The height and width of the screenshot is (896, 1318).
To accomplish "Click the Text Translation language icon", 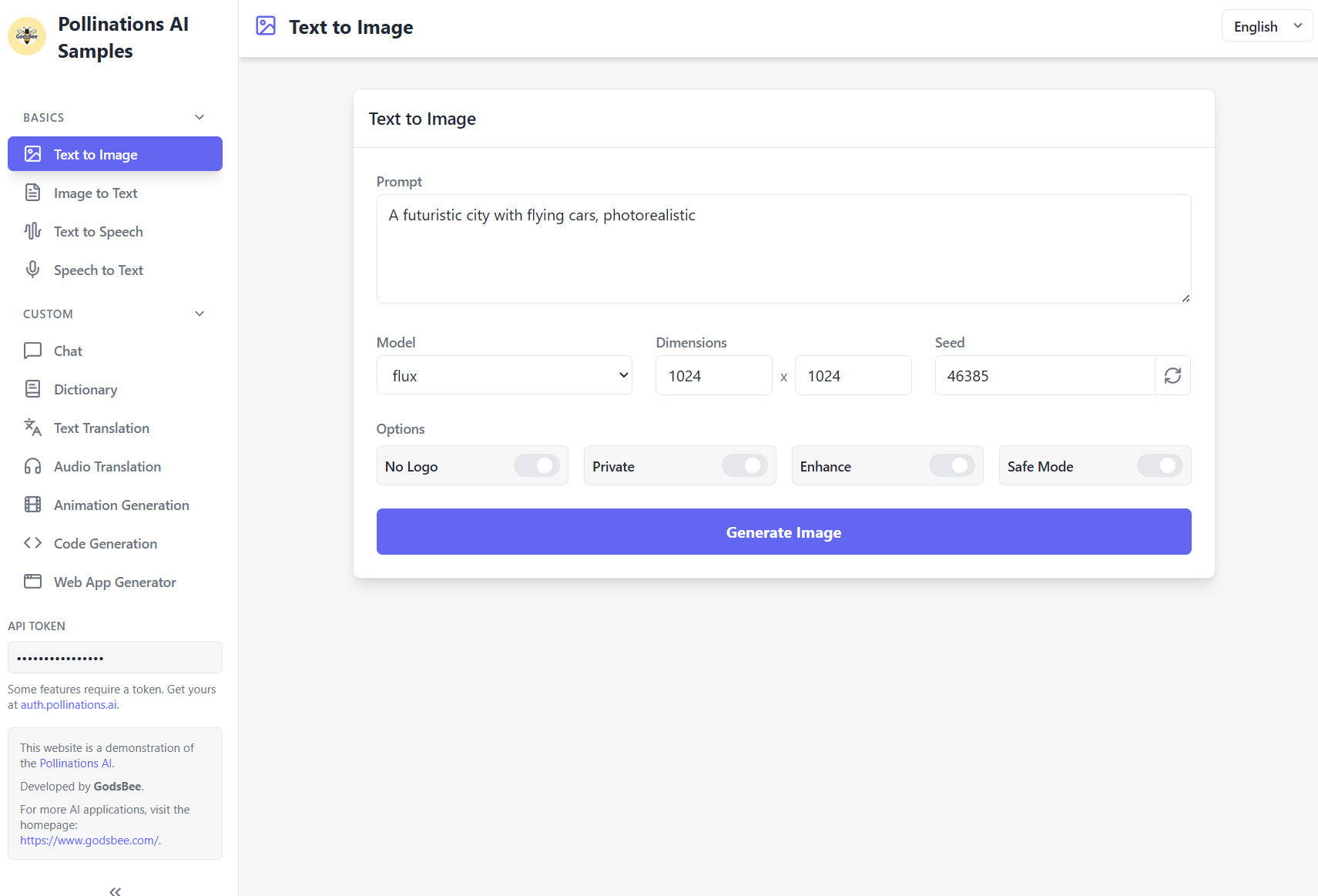I will [x=32, y=428].
